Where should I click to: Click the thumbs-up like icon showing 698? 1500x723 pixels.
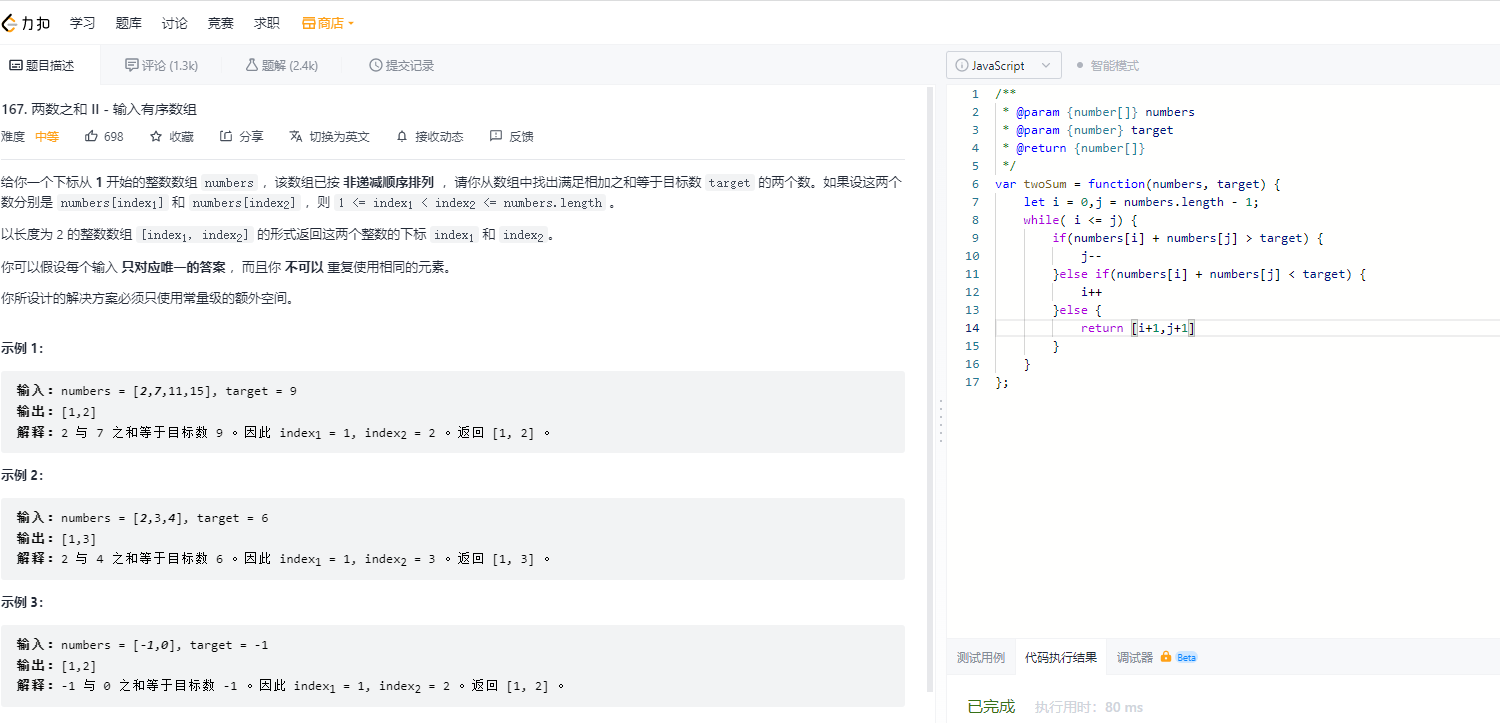[91, 136]
